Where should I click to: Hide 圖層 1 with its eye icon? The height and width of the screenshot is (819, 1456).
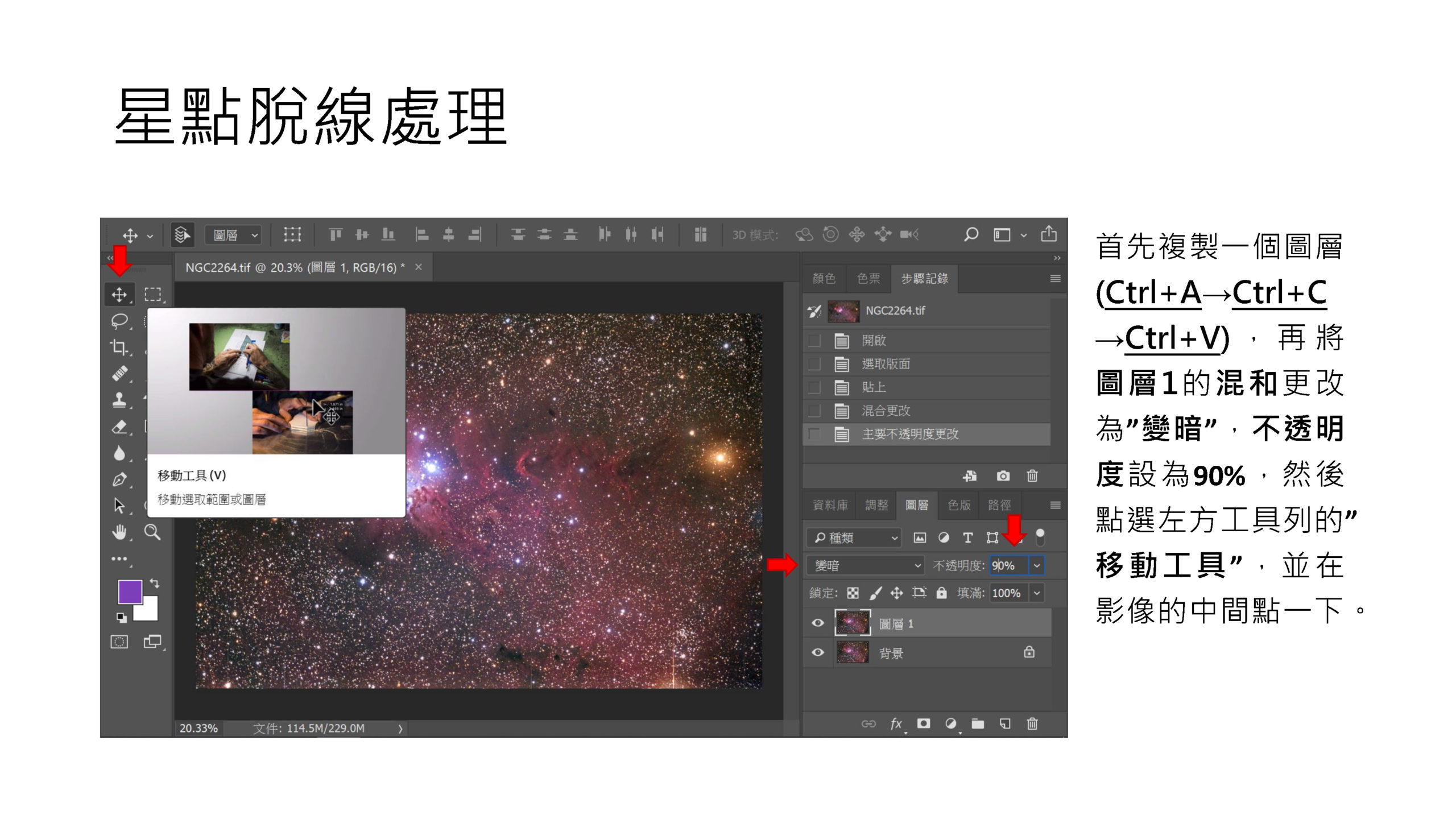point(818,623)
